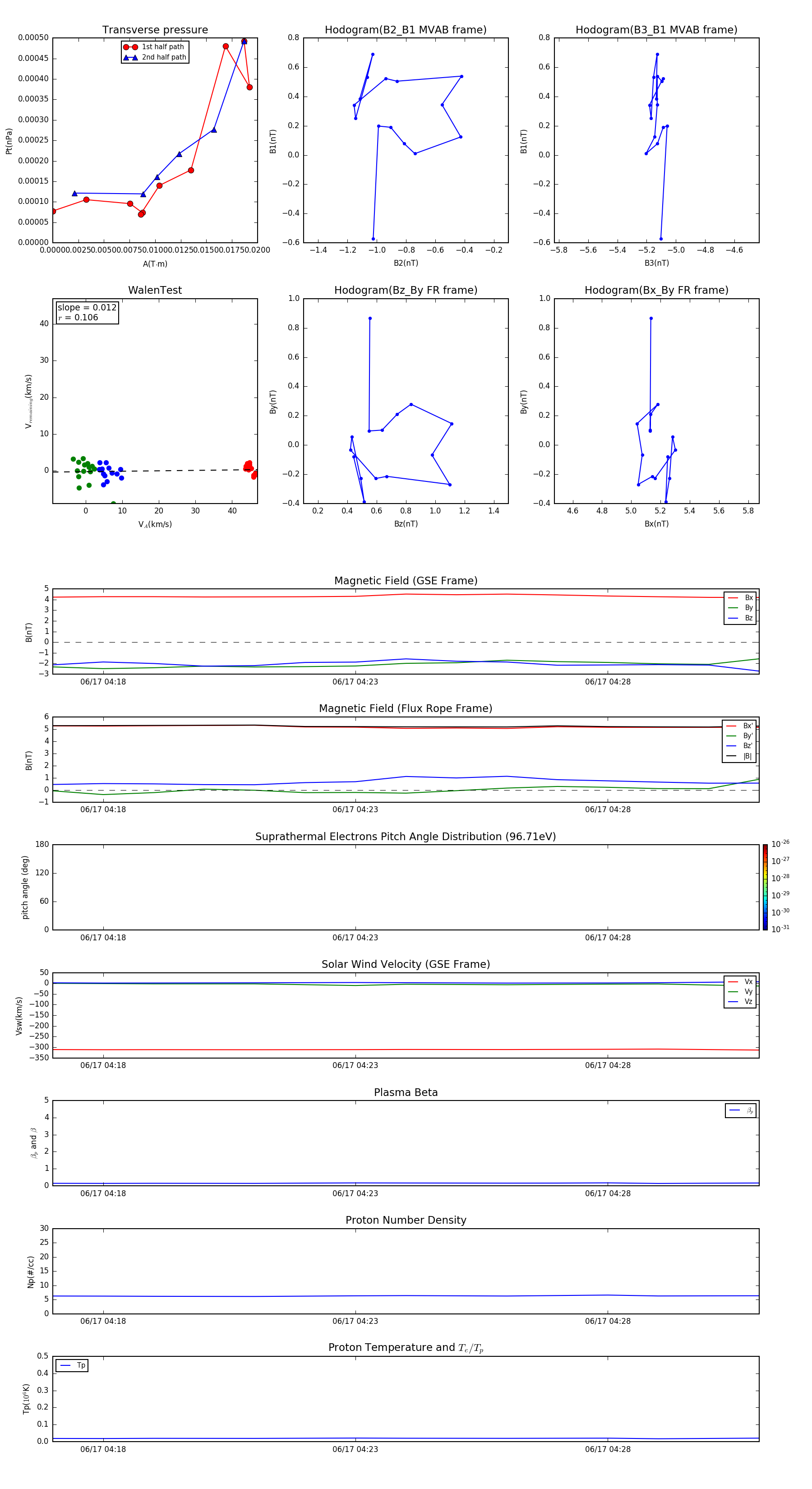The height and width of the screenshot is (1489, 812).
Task: Click the 'B3(nT)' x-axis label
Action: pyautogui.click(x=656, y=263)
